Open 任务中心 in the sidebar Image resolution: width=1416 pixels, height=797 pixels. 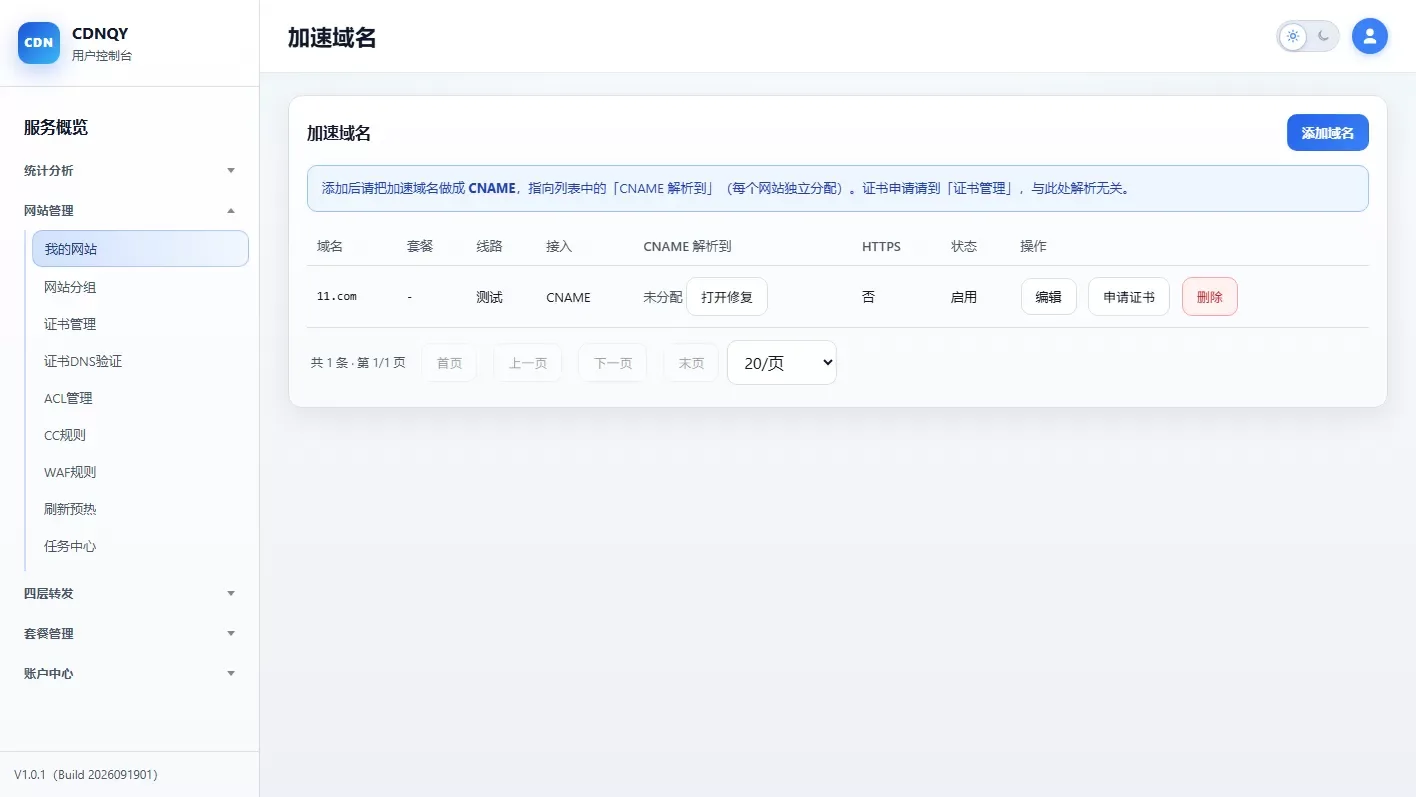pos(140,547)
